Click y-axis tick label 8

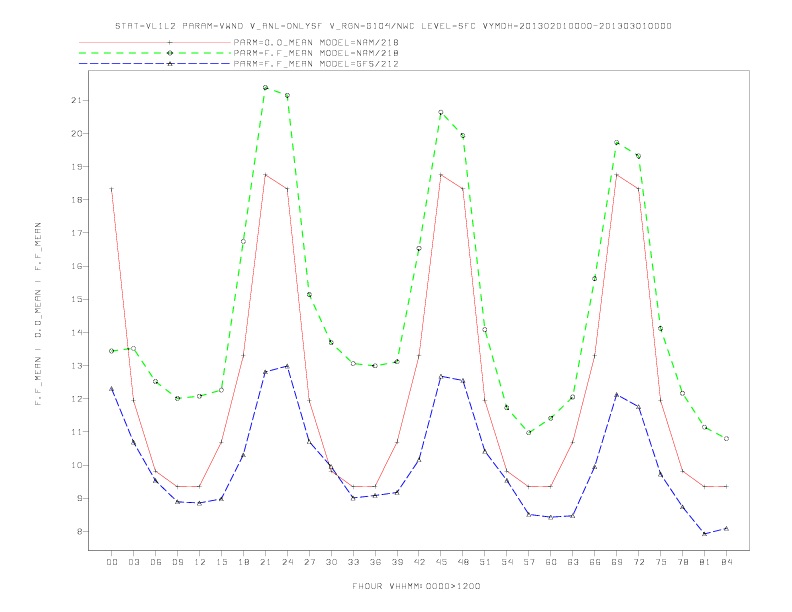point(78,532)
